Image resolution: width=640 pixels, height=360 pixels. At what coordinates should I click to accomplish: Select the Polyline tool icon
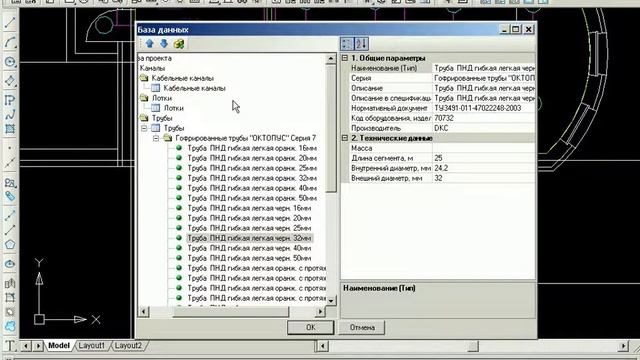(x=10, y=100)
